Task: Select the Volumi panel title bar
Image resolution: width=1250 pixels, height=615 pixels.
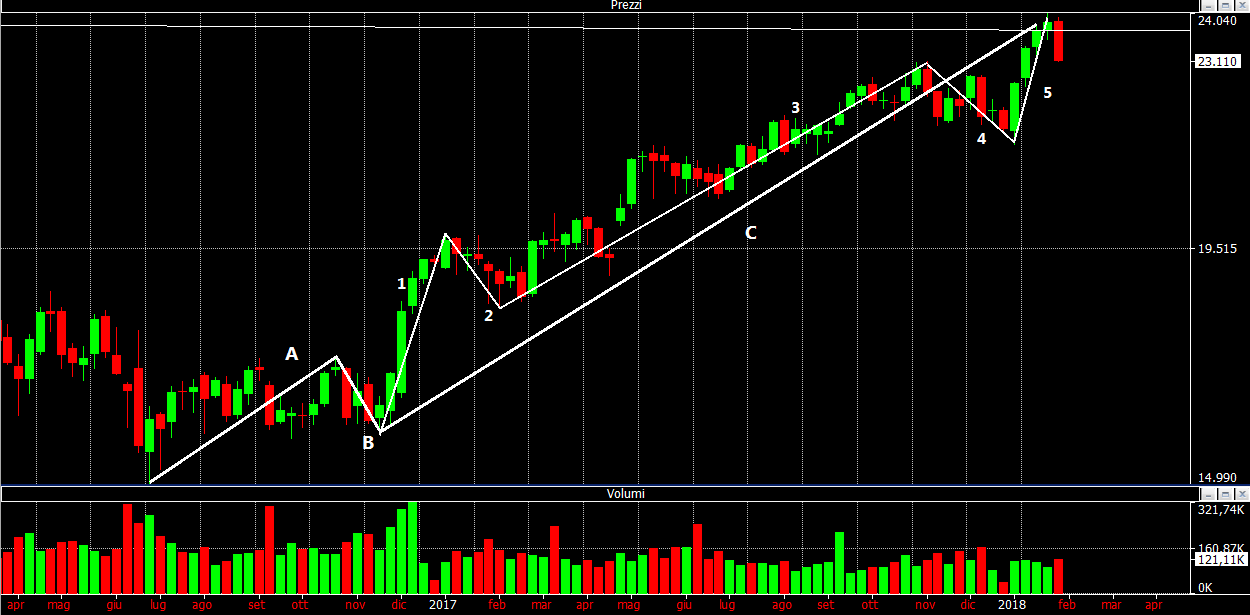Action: coord(600,493)
